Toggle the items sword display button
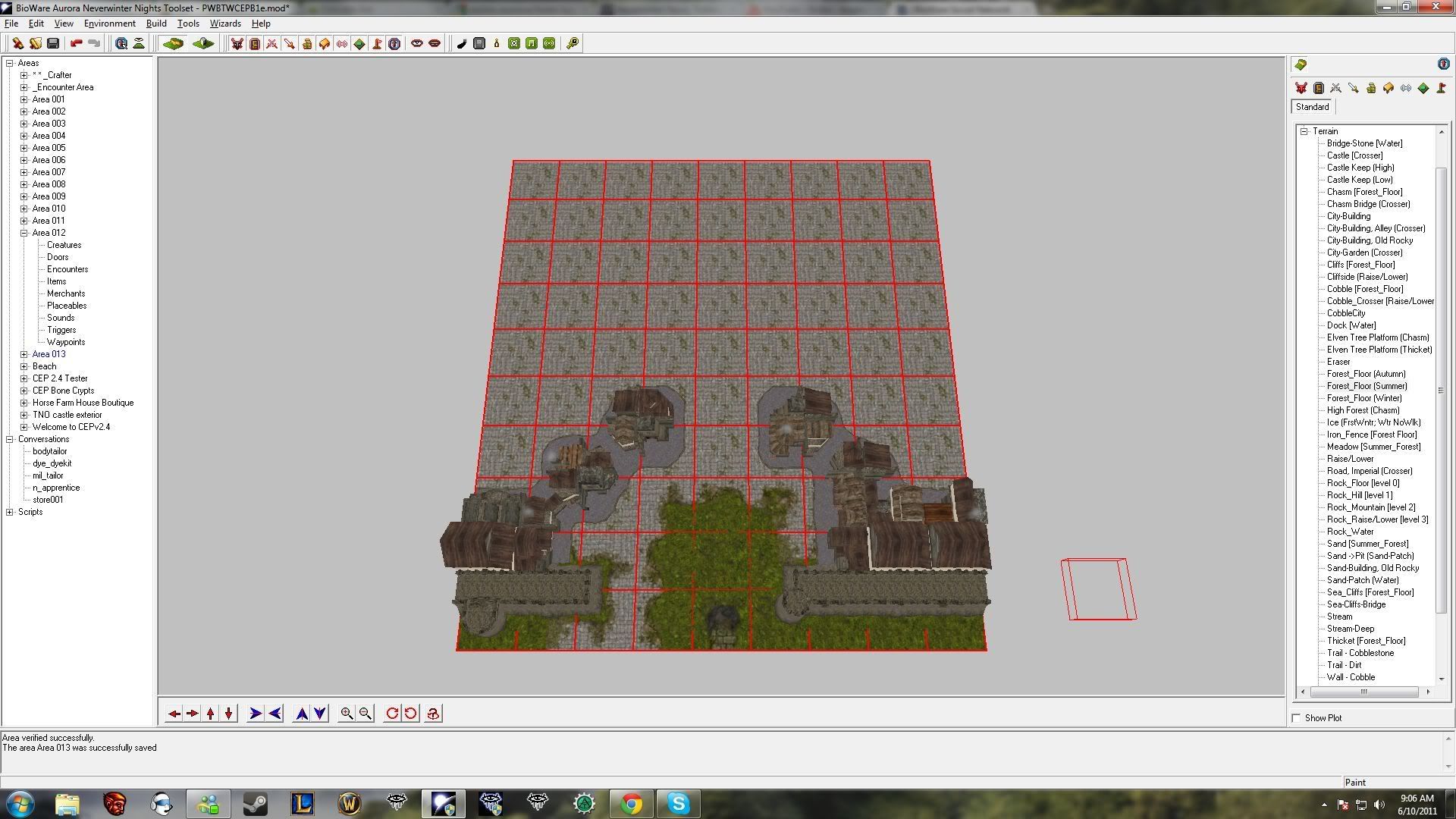Viewport: 1456px width, 819px height. tap(289, 43)
